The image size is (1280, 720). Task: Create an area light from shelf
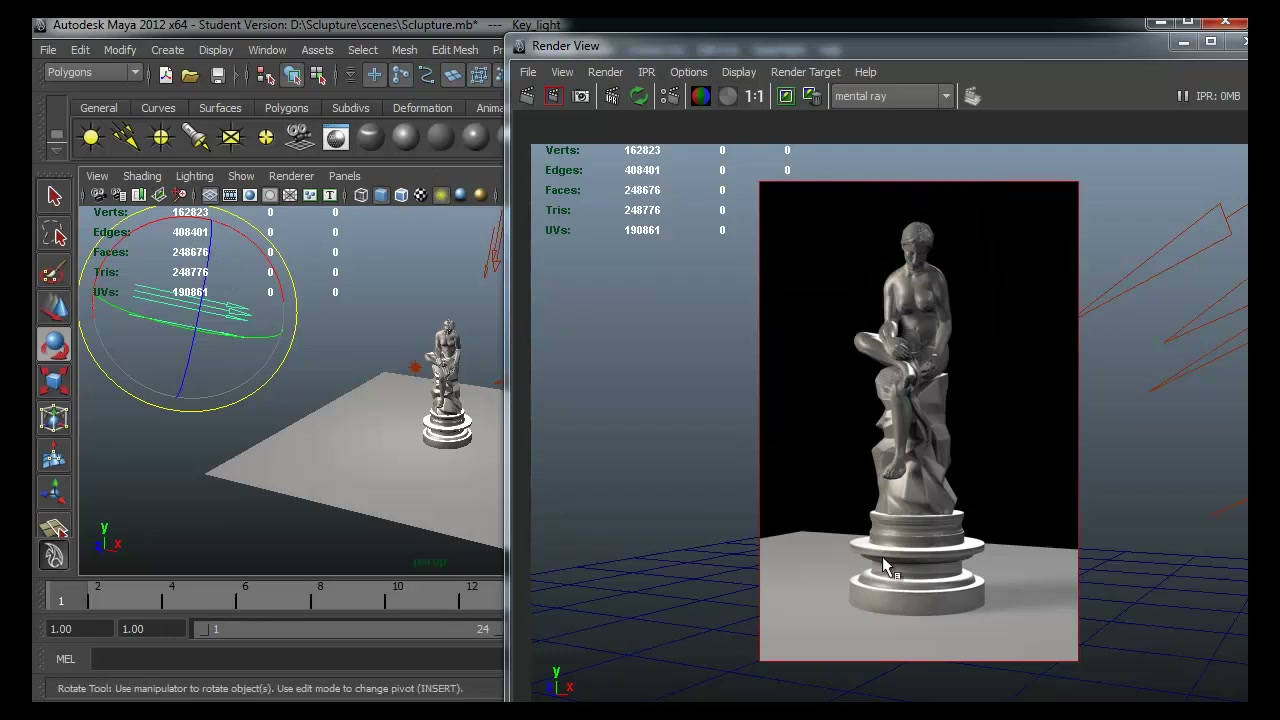(x=231, y=137)
